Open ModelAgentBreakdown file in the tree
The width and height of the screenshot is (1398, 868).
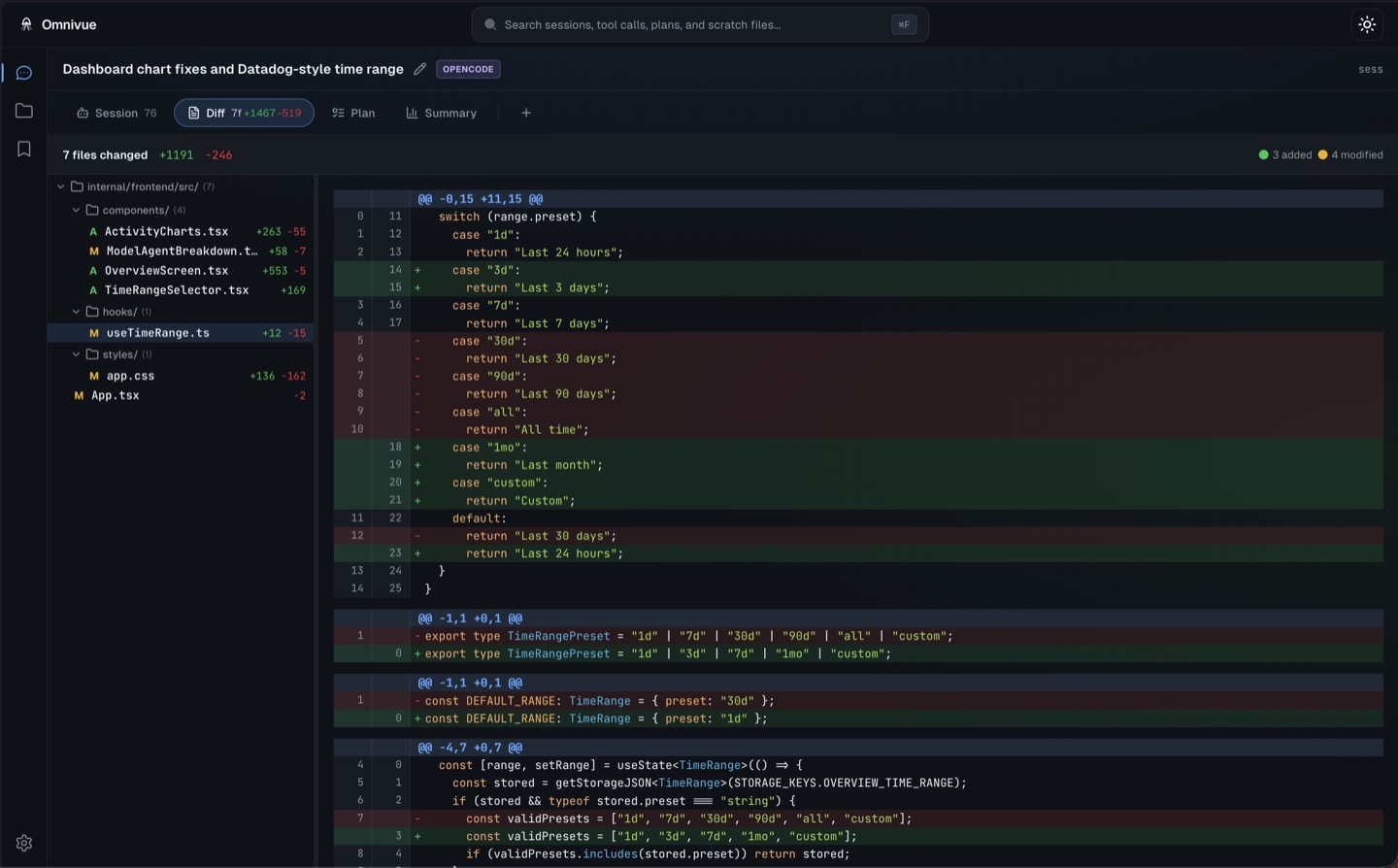point(181,250)
